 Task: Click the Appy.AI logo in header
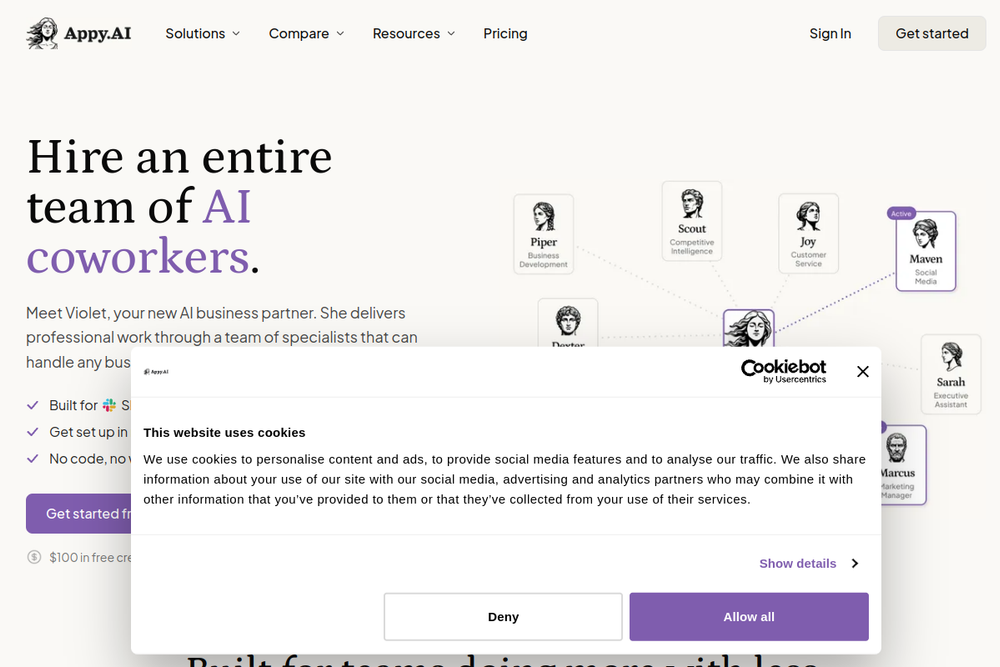tap(78, 33)
